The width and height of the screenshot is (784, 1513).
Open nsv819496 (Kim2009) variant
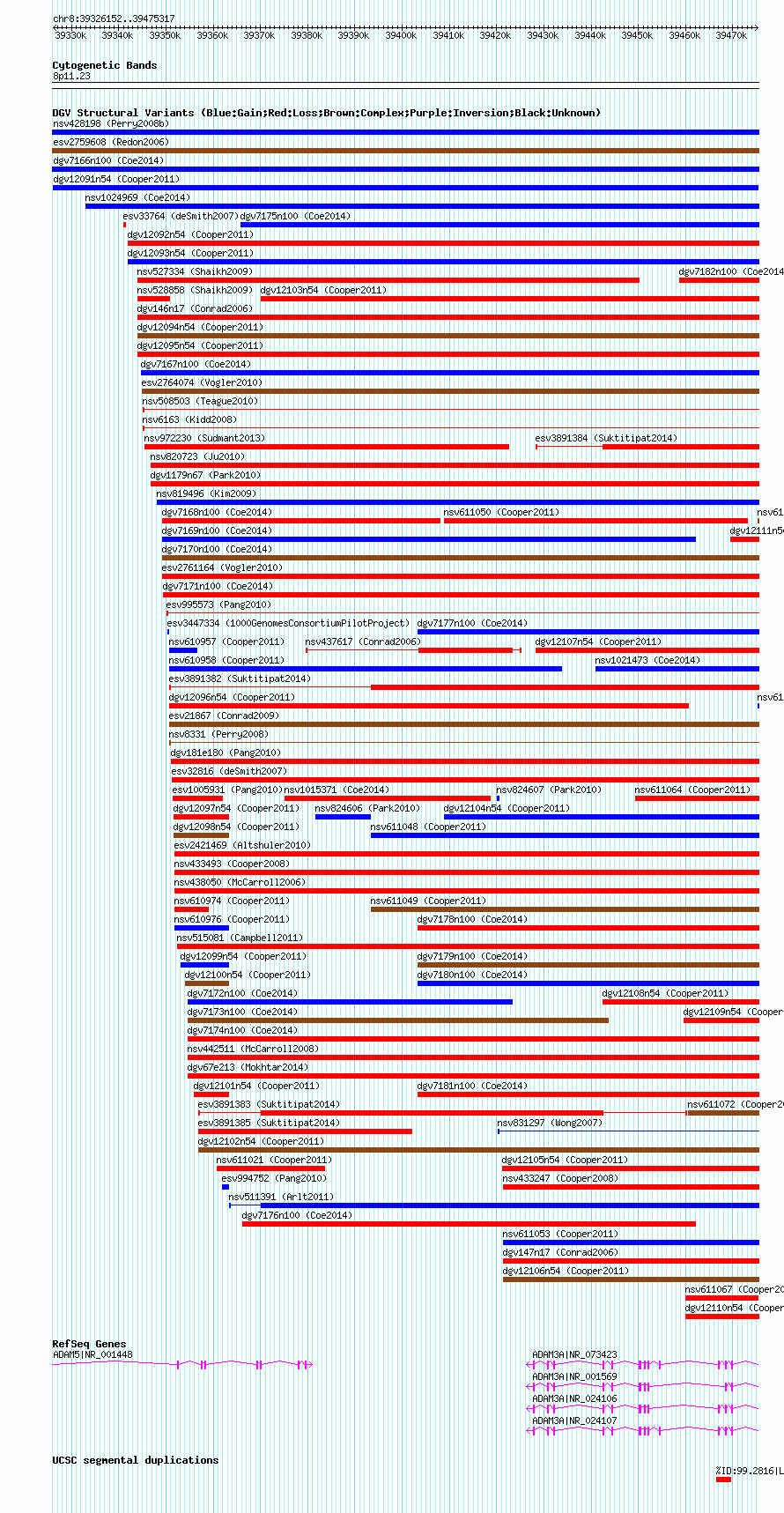[206, 493]
